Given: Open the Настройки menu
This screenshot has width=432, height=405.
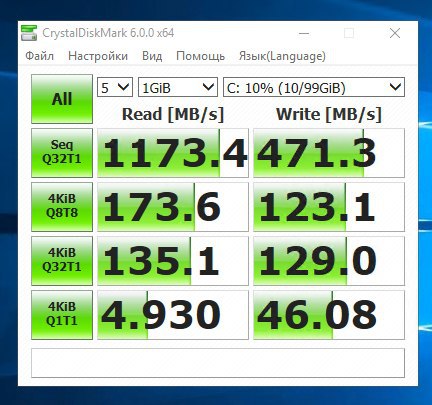Looking at the screenshot, I should 98,56.
